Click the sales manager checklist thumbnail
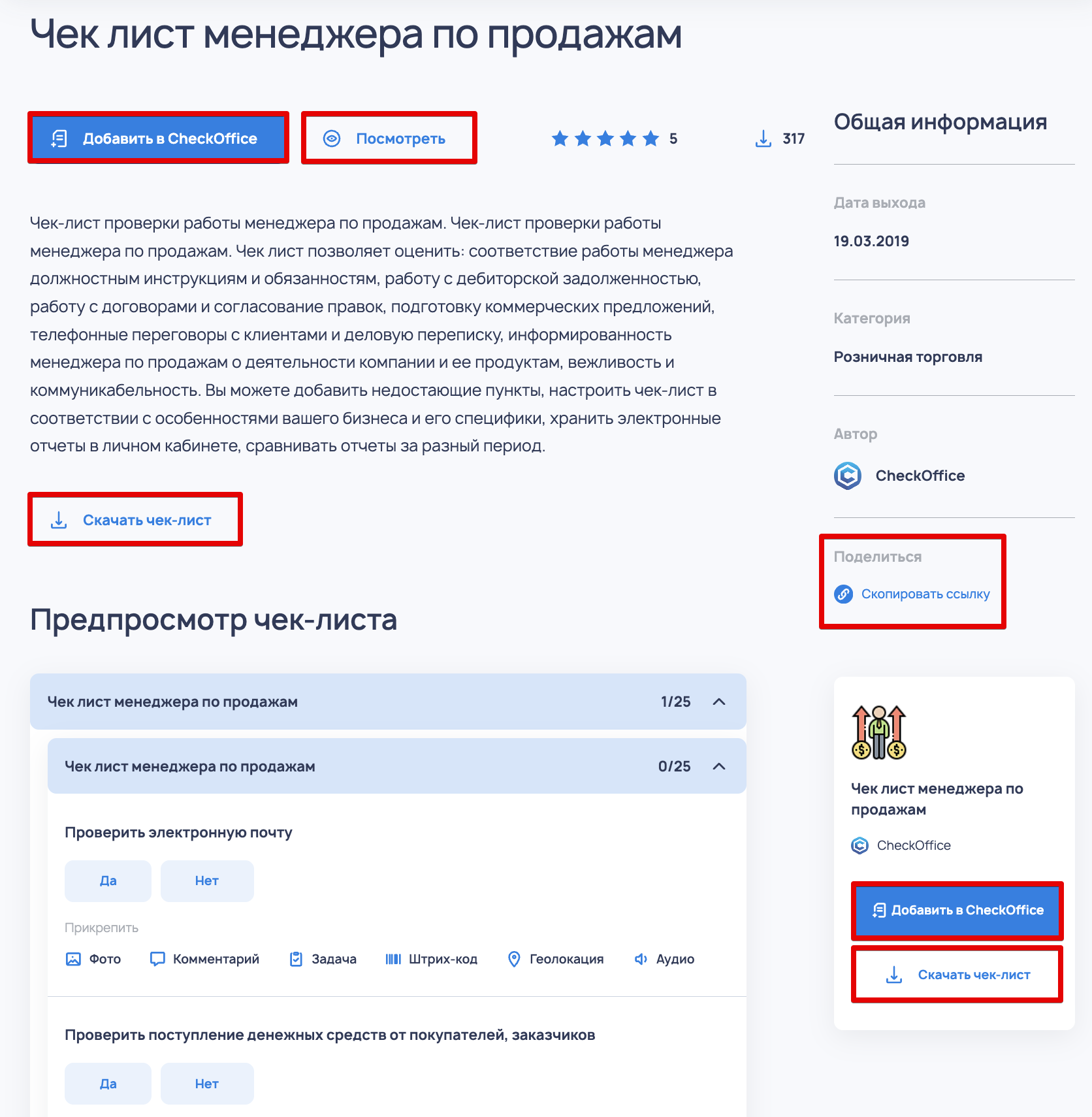The width and height of the screenshot is (1092, 1117). click(879, 732)
